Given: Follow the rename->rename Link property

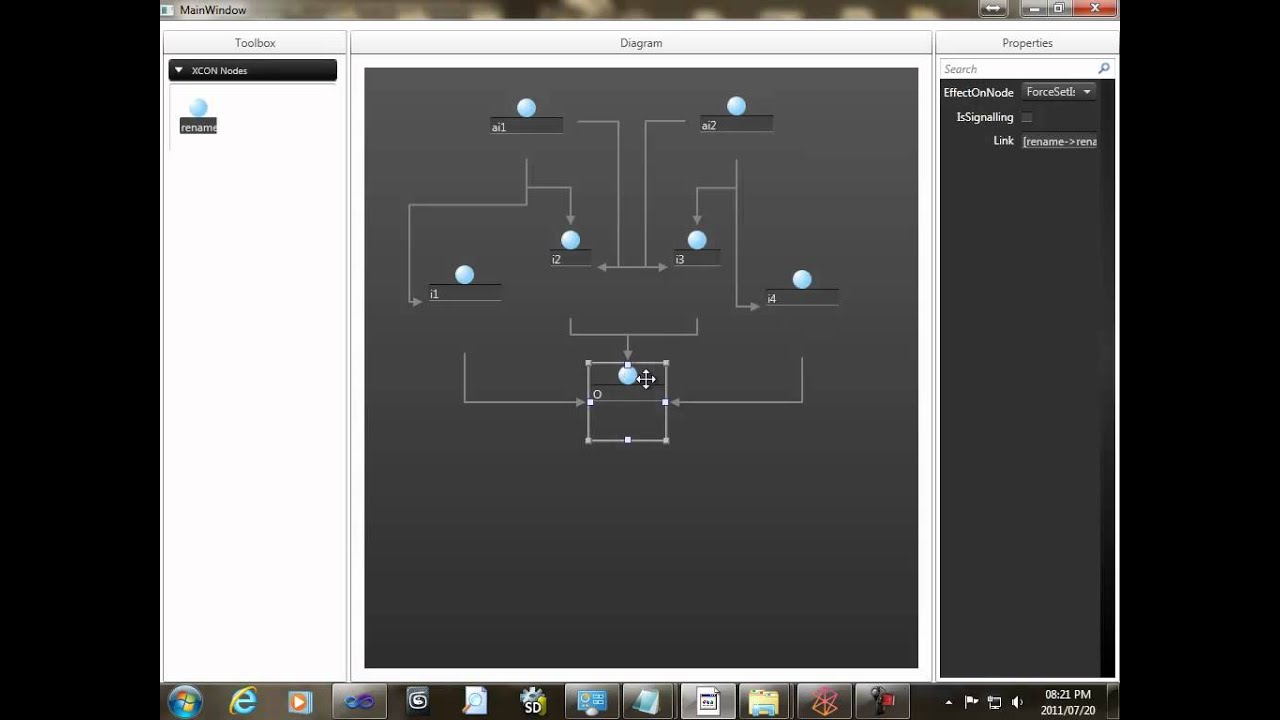Looking at the screenshot, I should point(1059,141).
